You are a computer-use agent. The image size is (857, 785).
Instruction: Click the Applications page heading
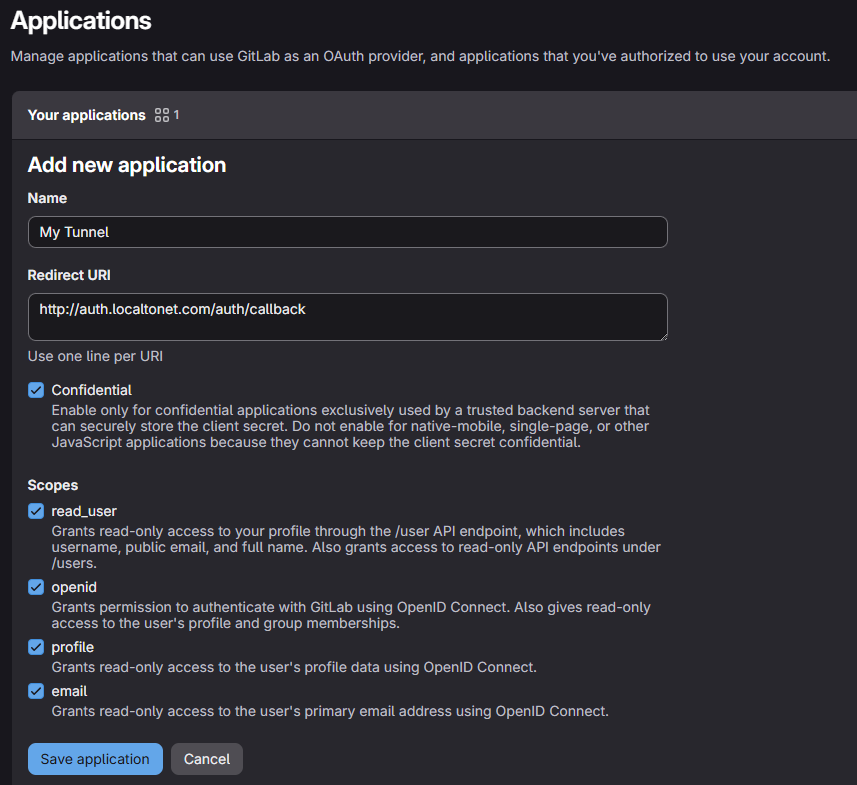(81, 20)
